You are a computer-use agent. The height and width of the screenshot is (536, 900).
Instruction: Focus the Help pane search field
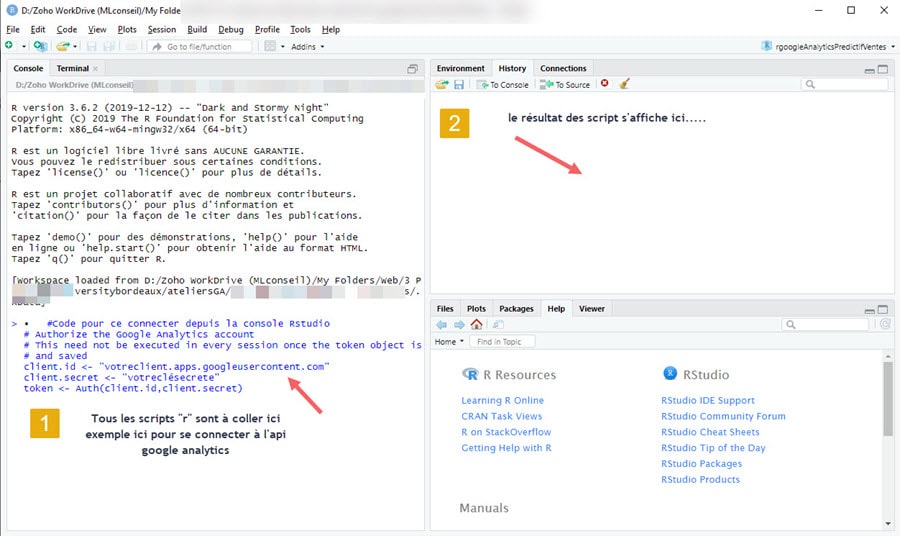click(x=825, y=325)
